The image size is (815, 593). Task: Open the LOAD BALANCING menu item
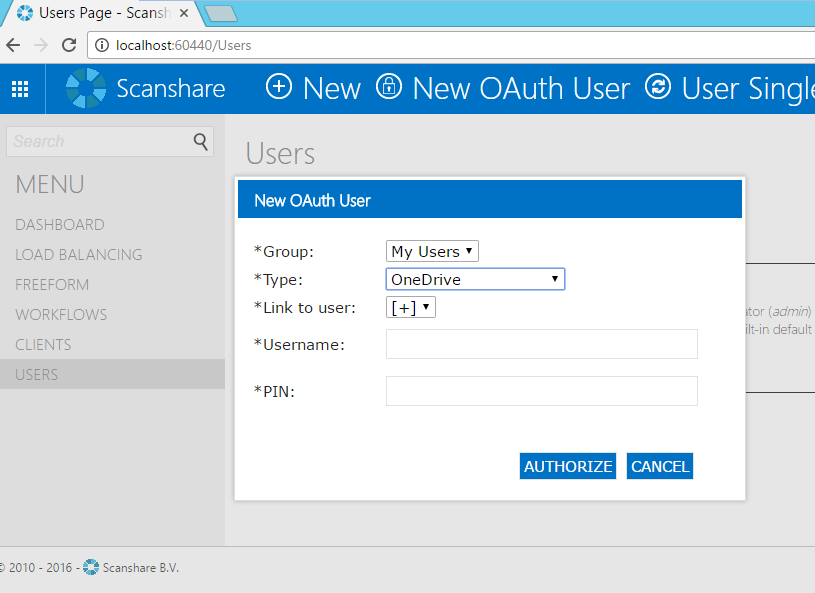78,255
